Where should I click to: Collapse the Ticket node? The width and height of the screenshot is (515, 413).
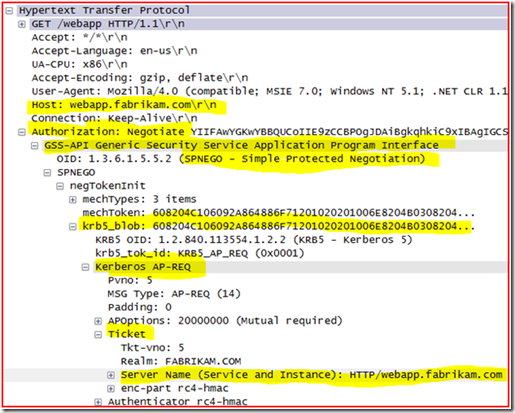tap(98, 334)
